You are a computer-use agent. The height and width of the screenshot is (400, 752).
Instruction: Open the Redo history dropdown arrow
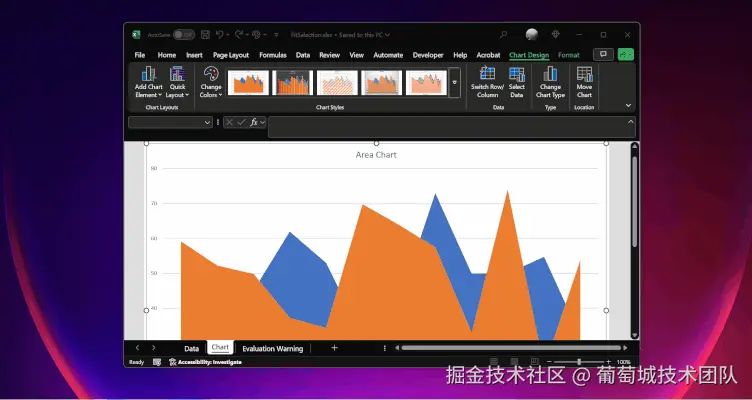coord(246,35)
